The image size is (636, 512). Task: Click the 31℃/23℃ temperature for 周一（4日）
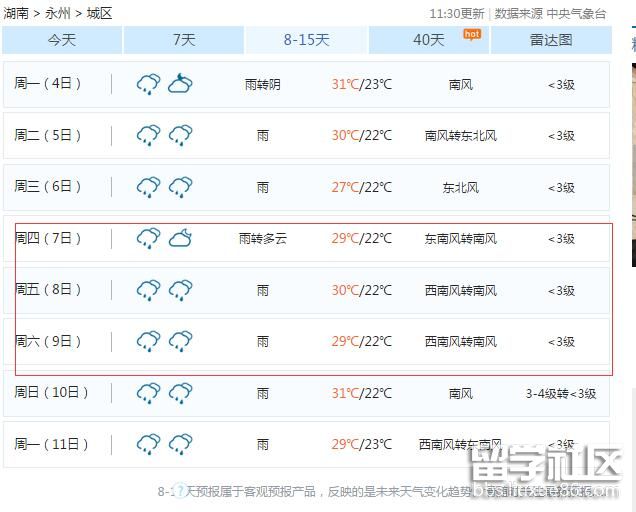[361, 84]
